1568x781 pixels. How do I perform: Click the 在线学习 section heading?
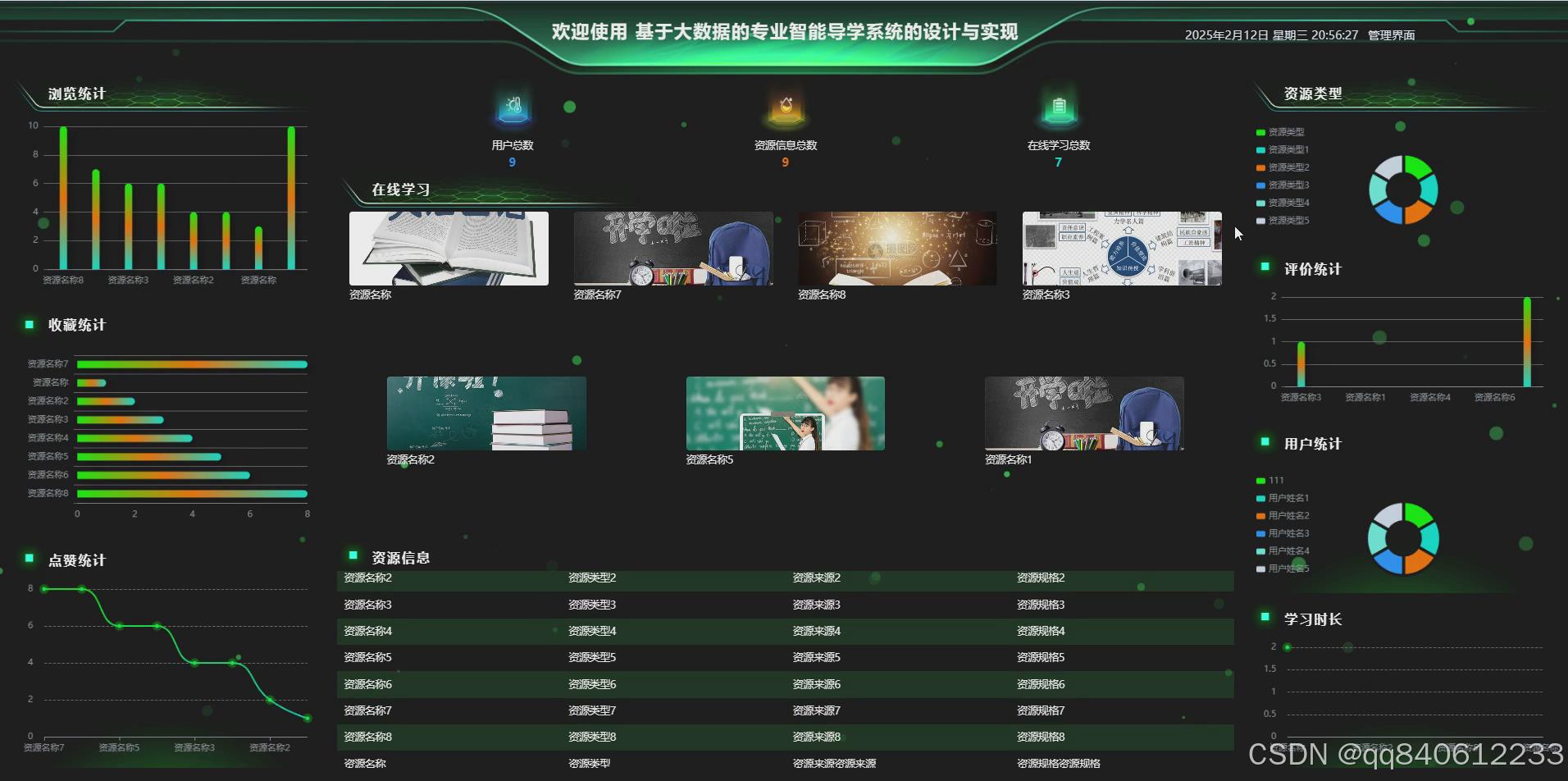(x=401, y=190)
